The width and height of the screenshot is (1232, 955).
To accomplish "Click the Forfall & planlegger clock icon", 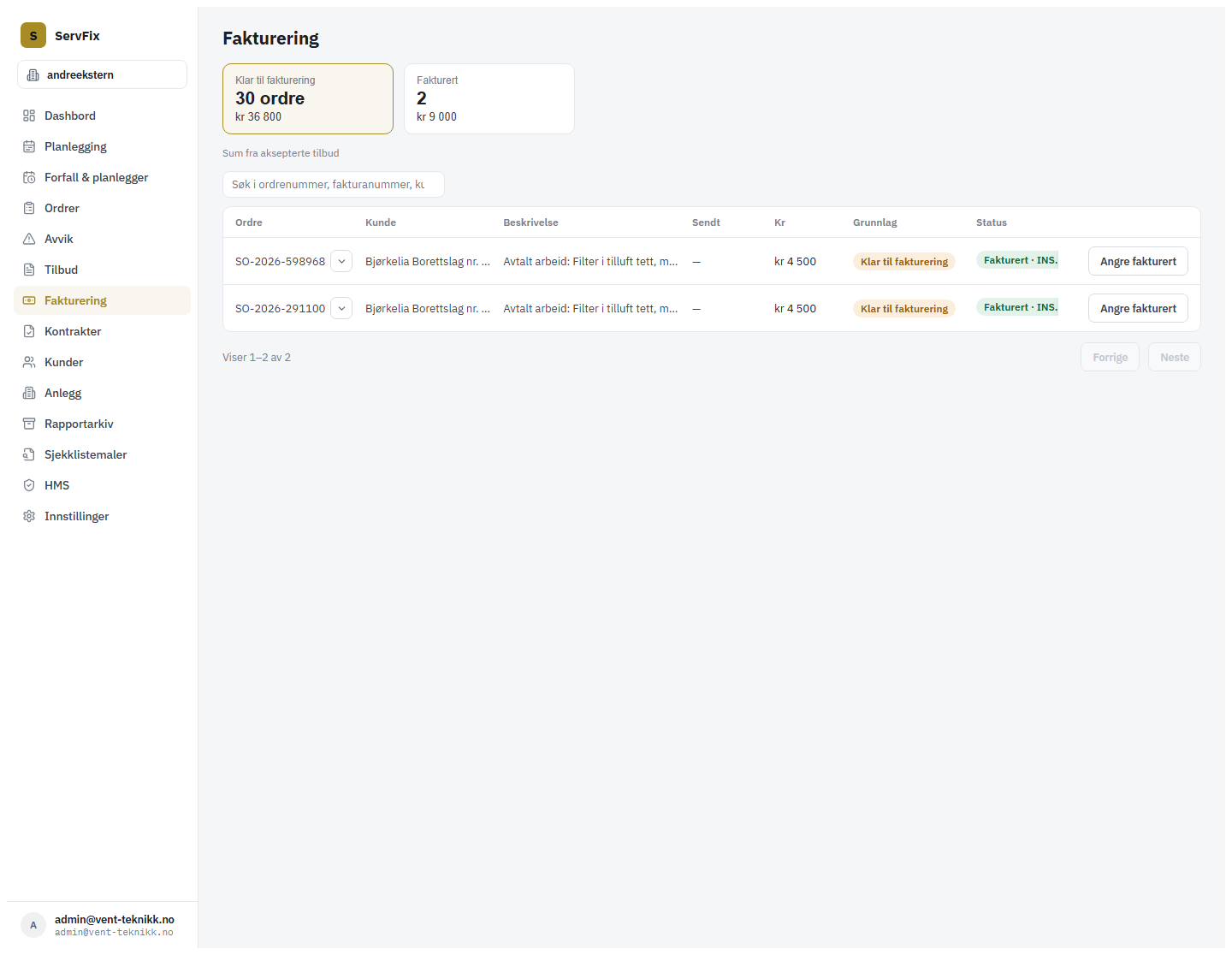I will pos(29,177).
